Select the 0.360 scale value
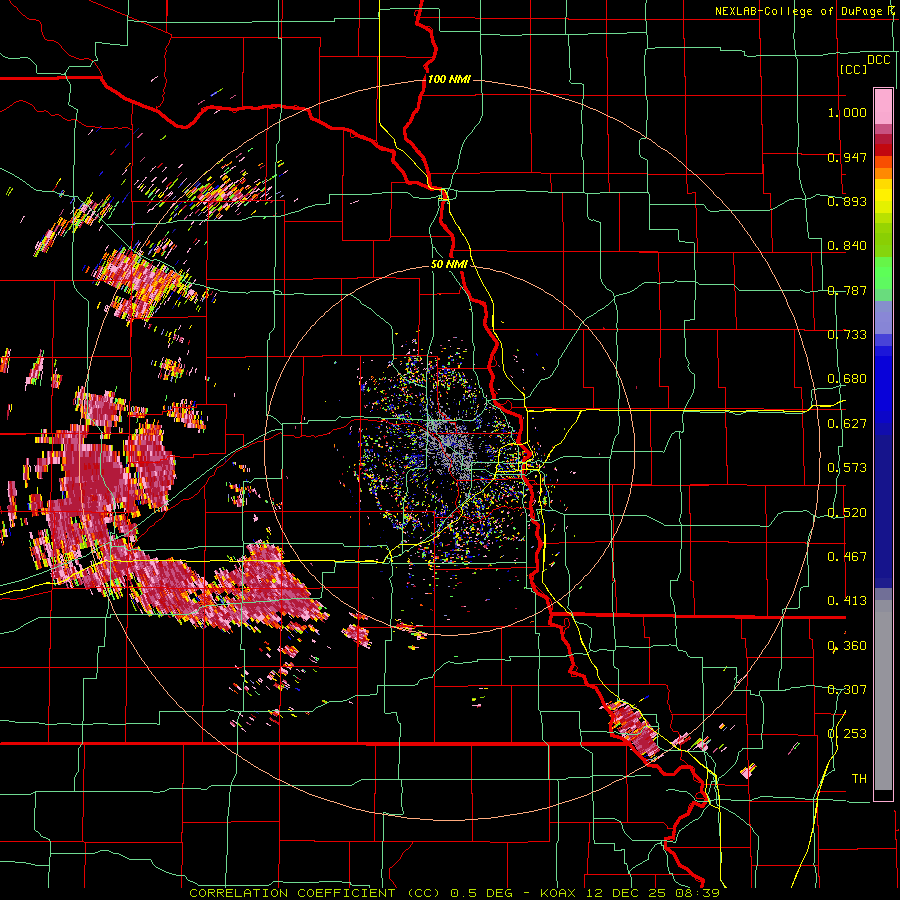This screenshot has width=900, height=900. coord(847,645)
